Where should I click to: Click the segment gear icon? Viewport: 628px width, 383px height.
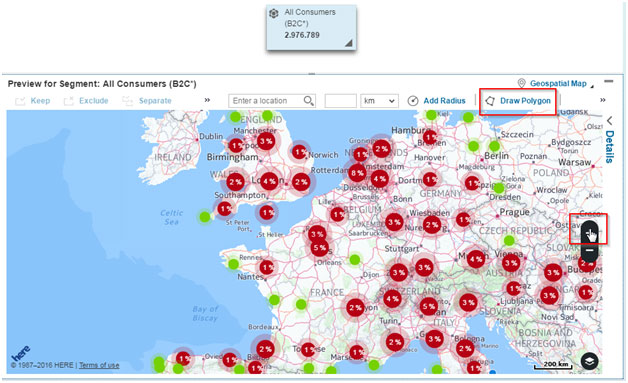(274, 14)
